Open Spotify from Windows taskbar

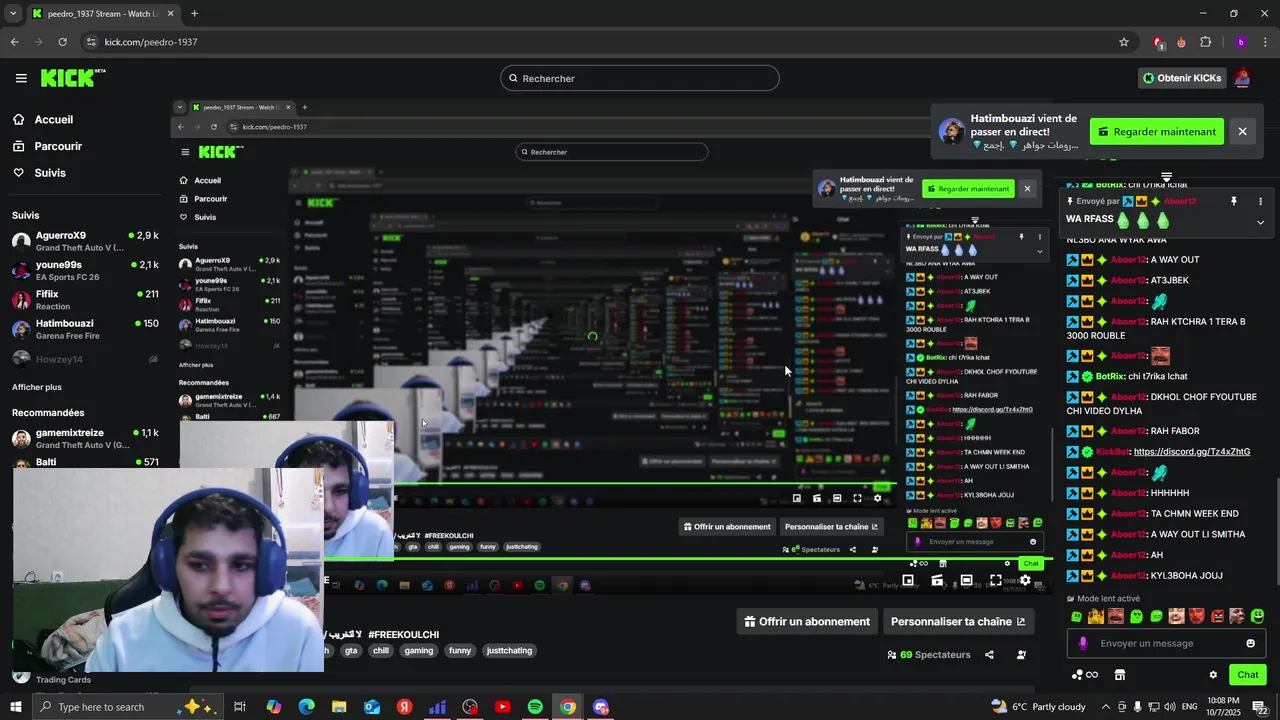pyautogui.click(x=535, y=707)
